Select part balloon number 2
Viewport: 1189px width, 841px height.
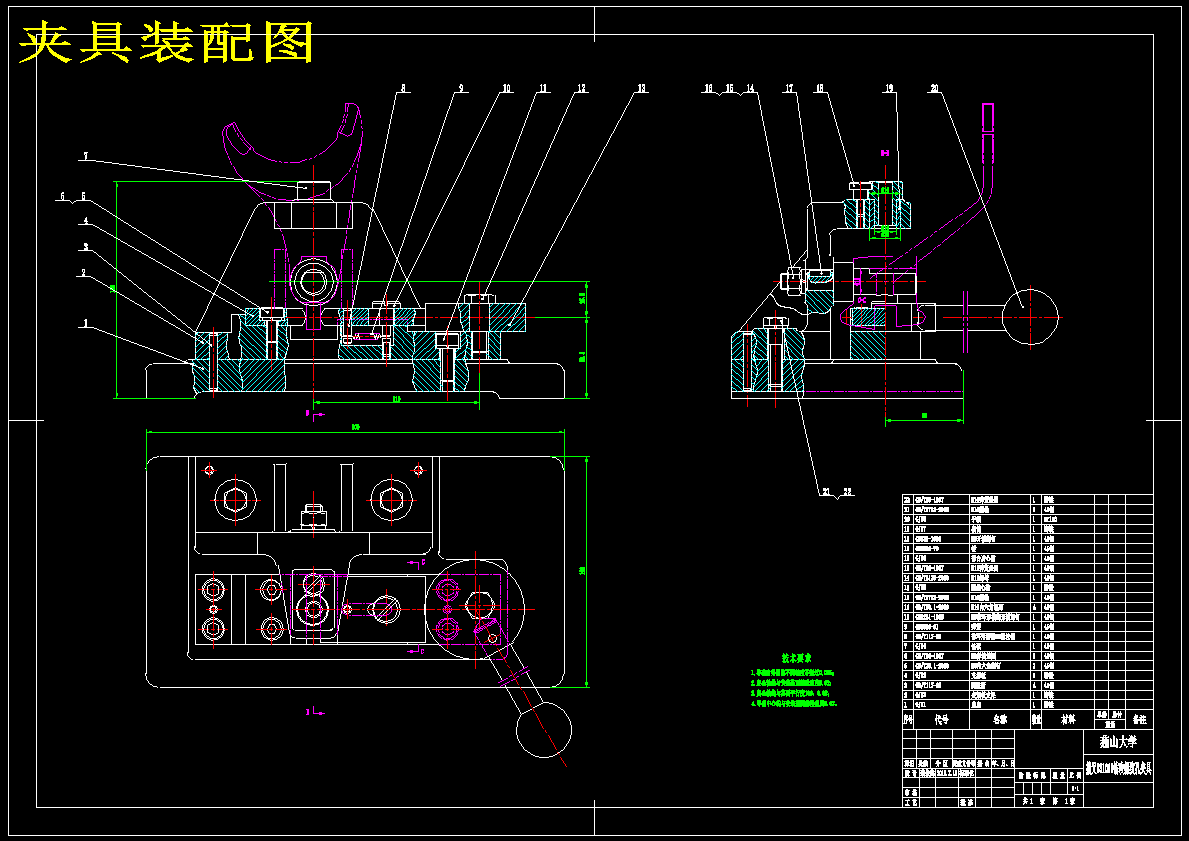tap(84, 272)
